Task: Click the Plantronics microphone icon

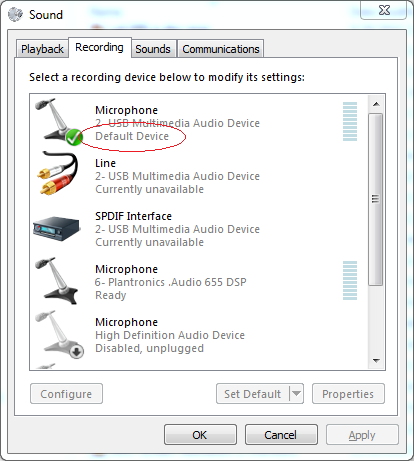Action: pos(56,281)
